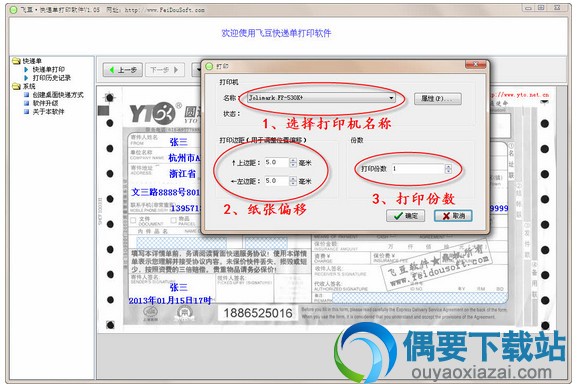Close the 打印 dialog window

[475, 65]
